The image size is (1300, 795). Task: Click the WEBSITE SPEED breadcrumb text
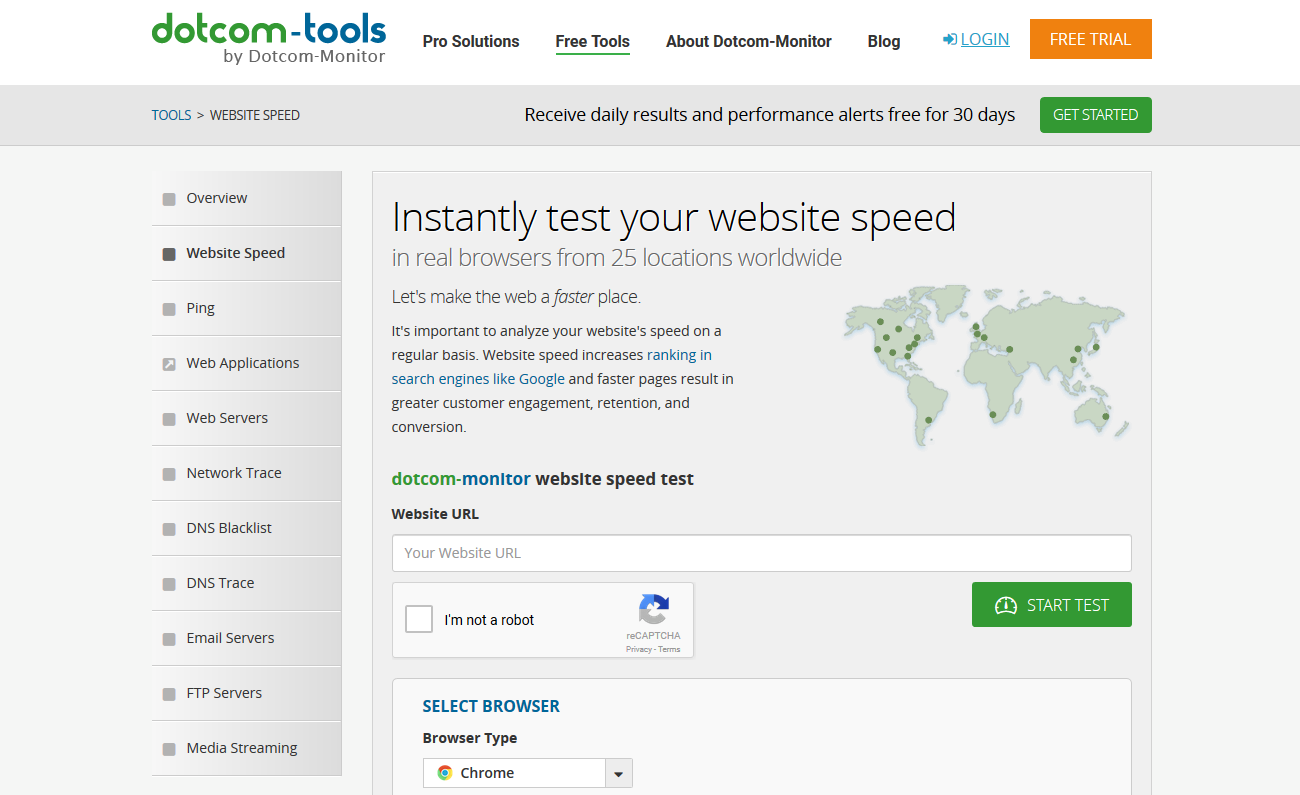coord(255,115)
